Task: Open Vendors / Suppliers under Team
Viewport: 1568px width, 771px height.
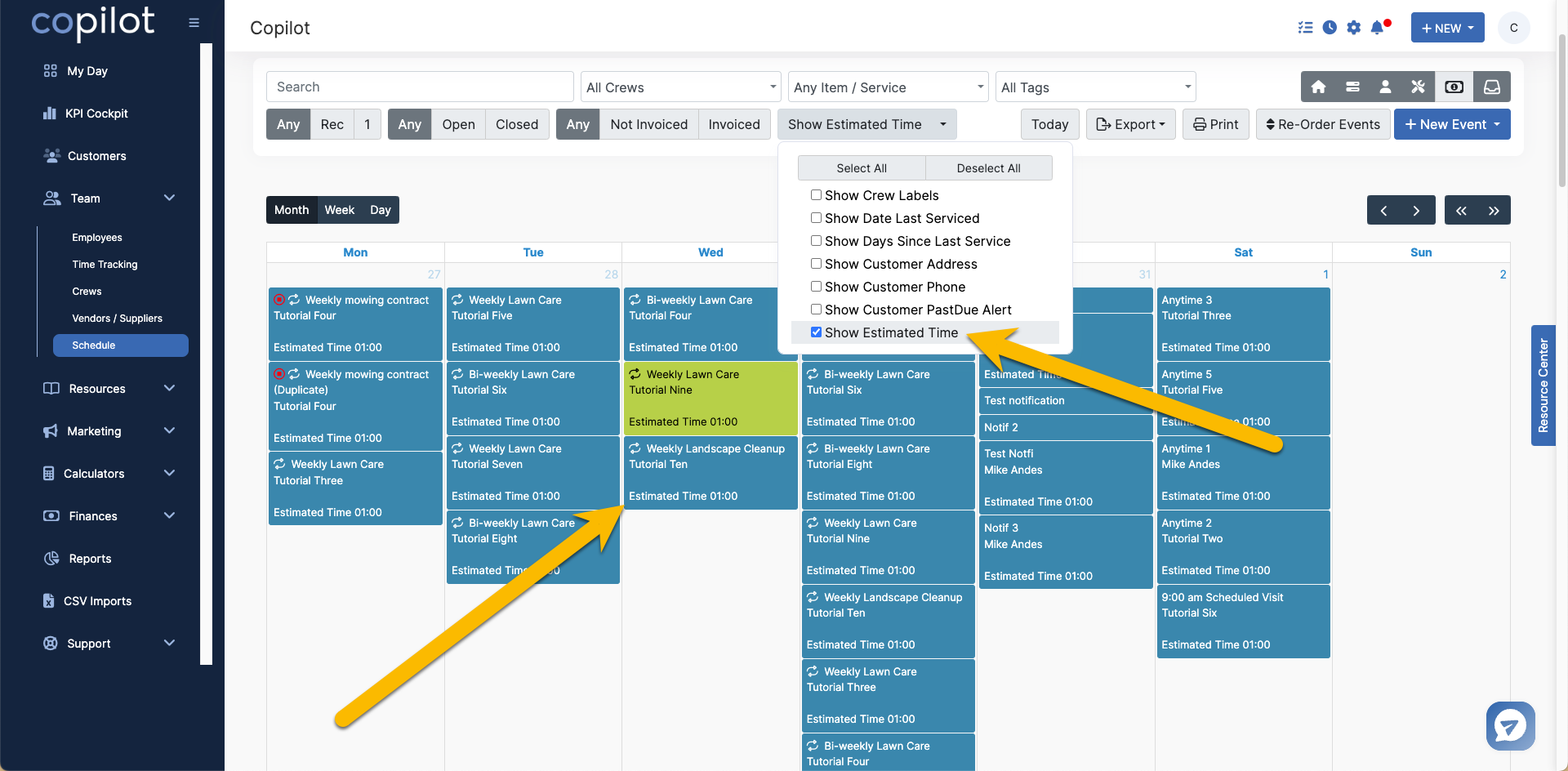Action: pos(117,319)
